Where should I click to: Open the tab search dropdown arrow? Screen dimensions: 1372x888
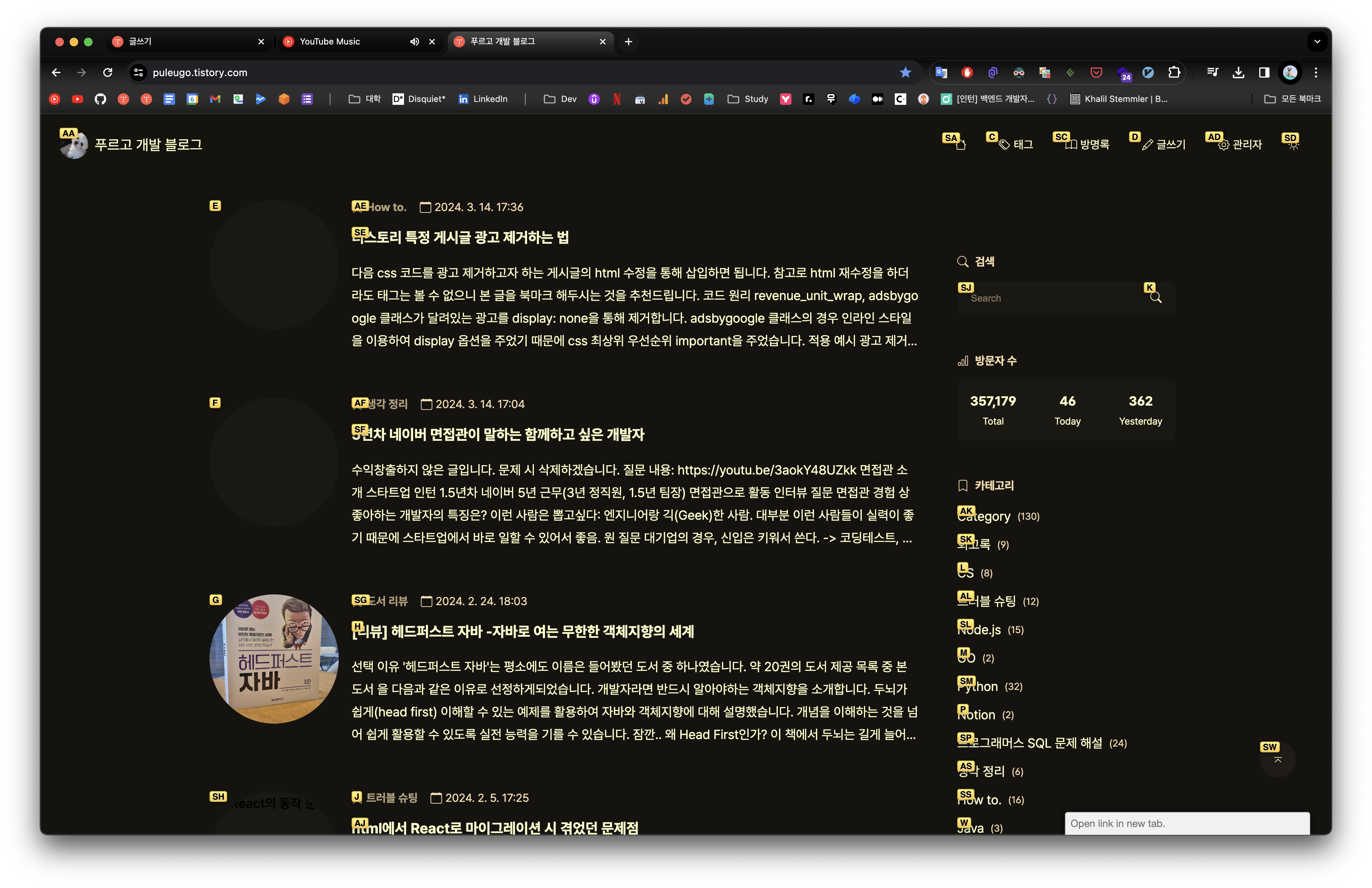(x=1317, y=42)
